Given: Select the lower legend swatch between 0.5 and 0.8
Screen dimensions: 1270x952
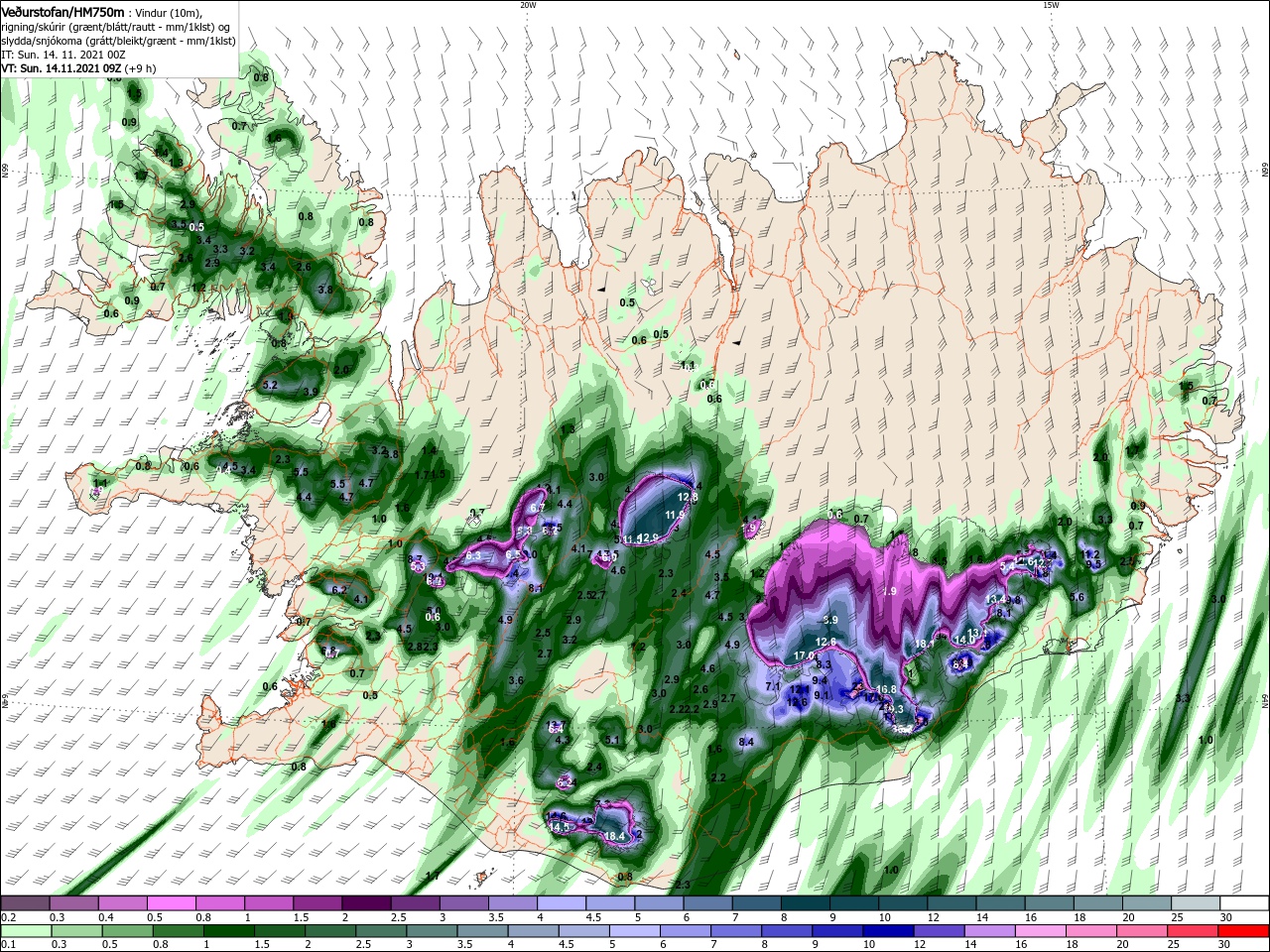Looking at the screenshot, I should pyautogui.click(x=127, y=931).
